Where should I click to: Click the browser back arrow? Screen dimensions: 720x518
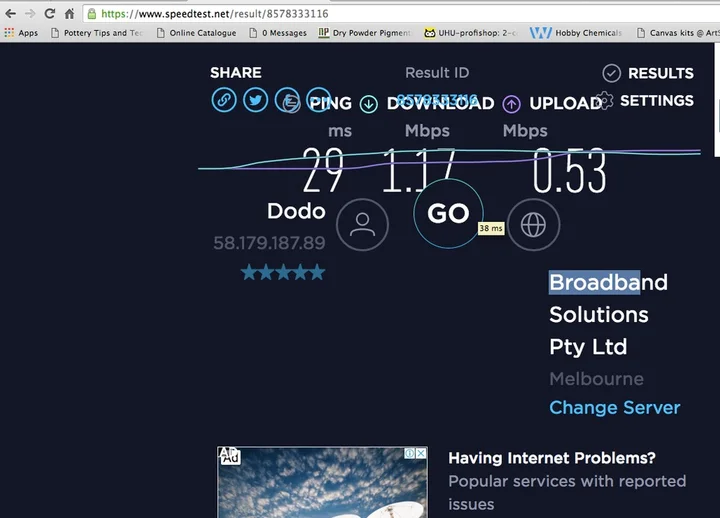[9, 14]
